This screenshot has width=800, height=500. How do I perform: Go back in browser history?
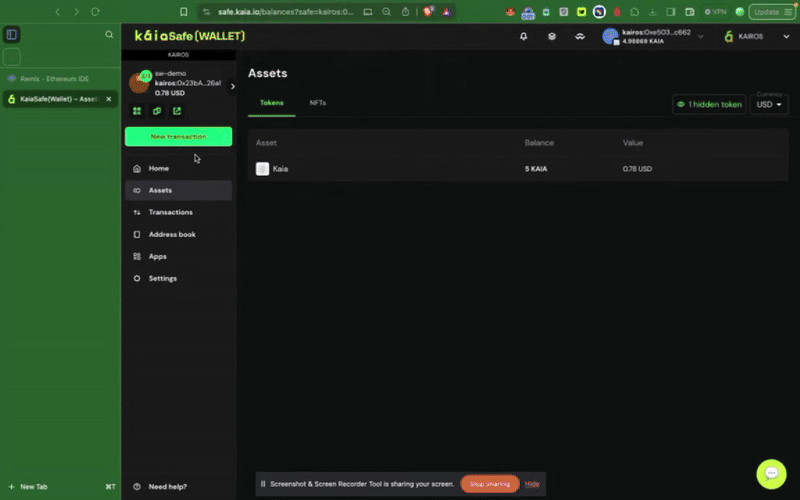click(x=58, y=12)
